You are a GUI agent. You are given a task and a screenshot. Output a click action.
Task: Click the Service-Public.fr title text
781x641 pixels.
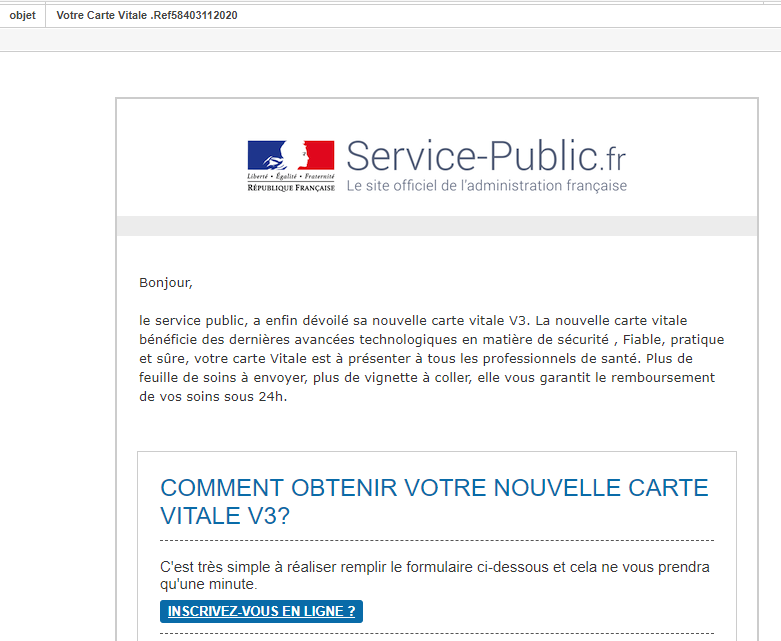click(x=486, y=156)
